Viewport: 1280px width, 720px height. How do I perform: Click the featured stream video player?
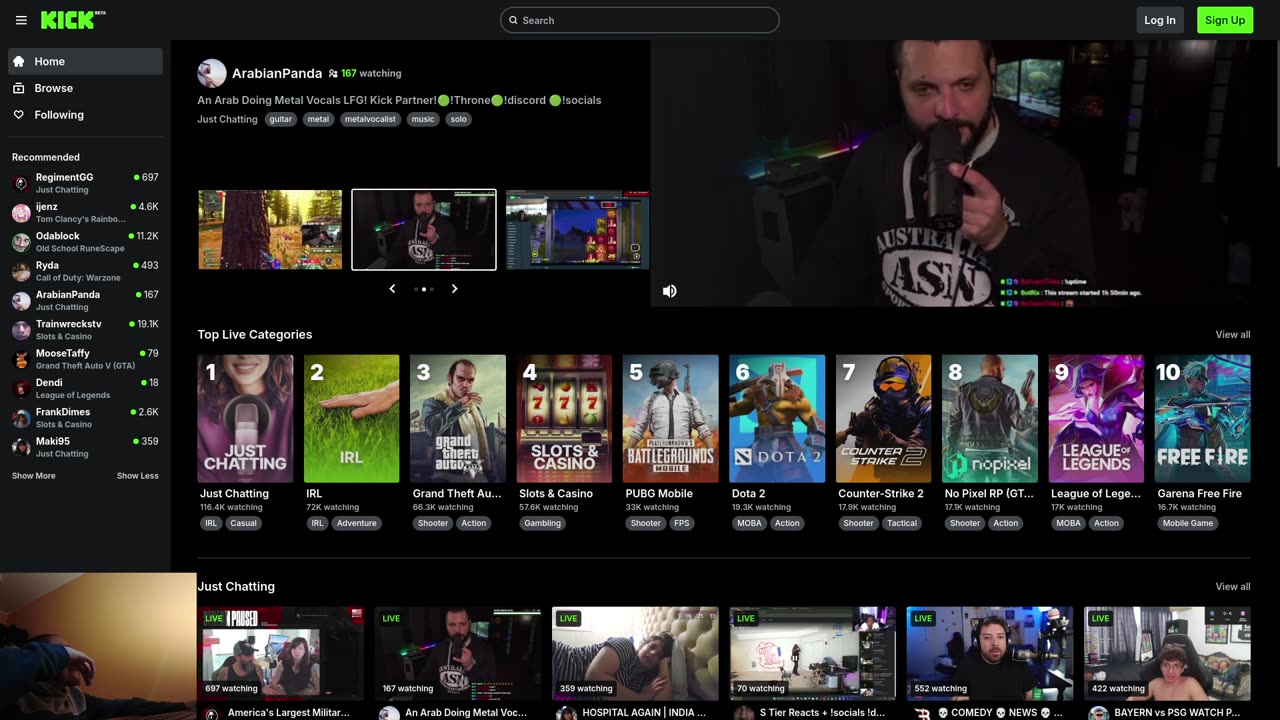pos(950,173)
